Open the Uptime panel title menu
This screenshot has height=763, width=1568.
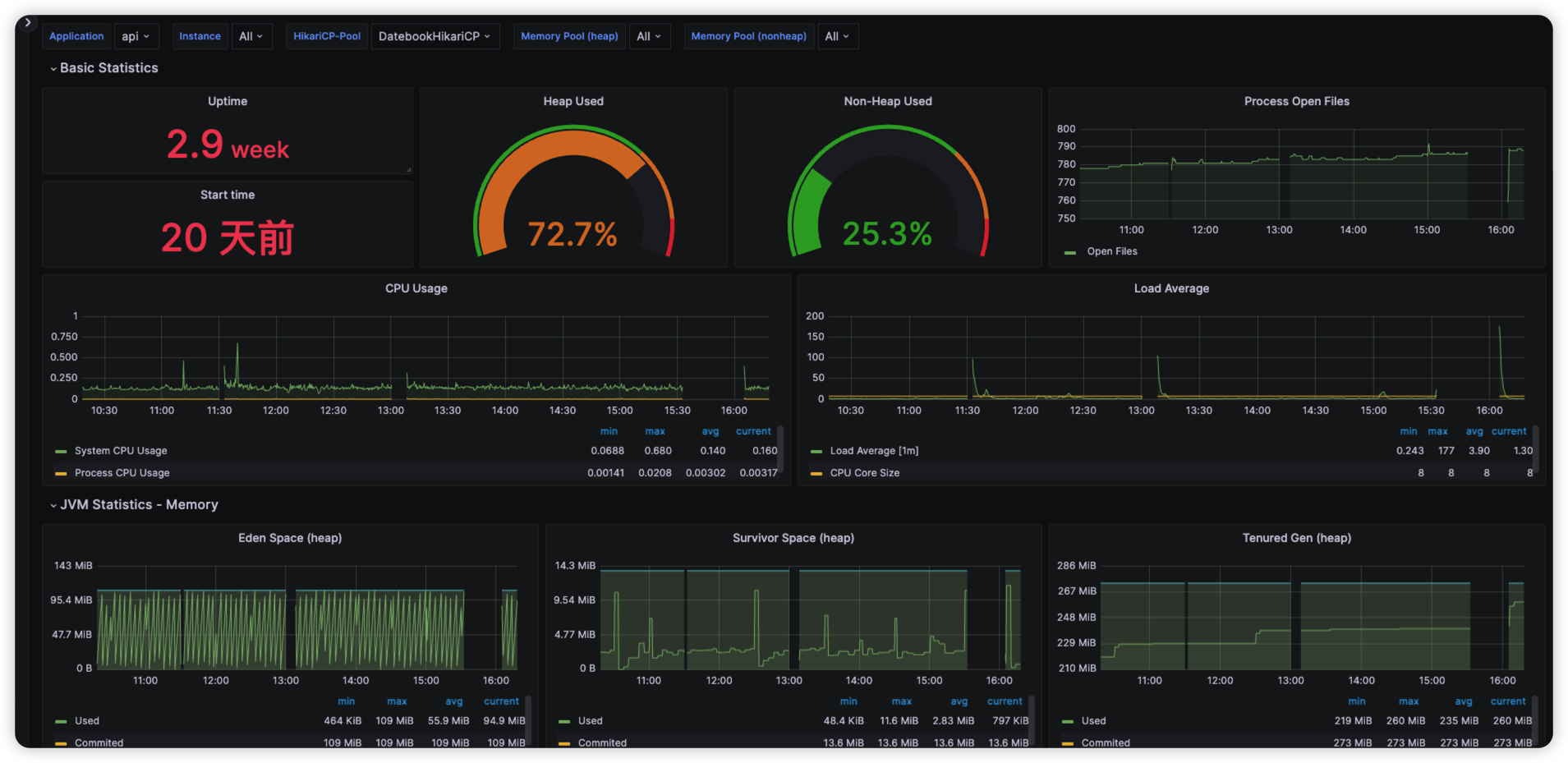click(x=228, y=101)
